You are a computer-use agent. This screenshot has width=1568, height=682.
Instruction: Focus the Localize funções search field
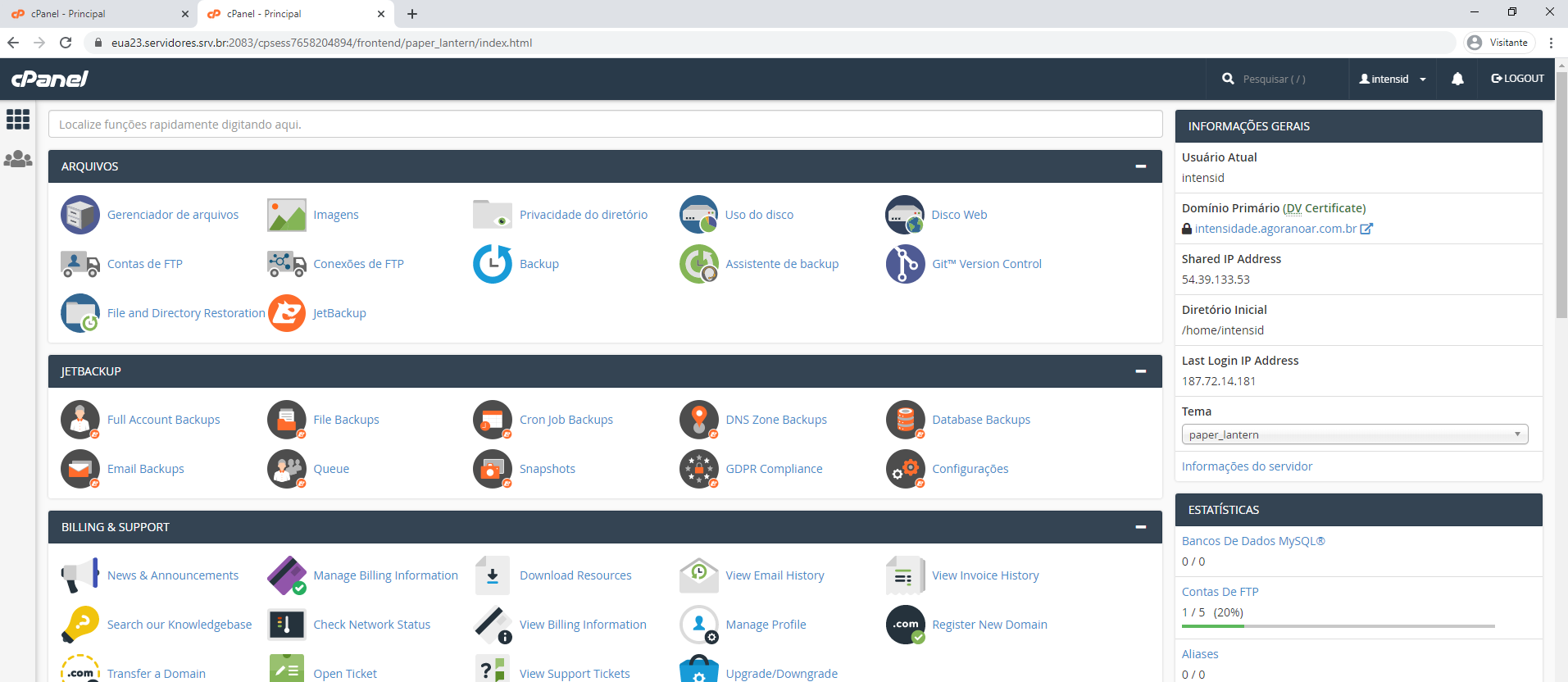[606, 125]
